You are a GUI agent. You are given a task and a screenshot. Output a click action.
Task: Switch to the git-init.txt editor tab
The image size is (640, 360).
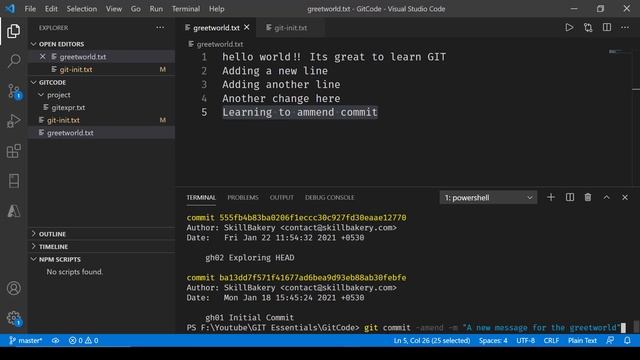pos(291,28)
